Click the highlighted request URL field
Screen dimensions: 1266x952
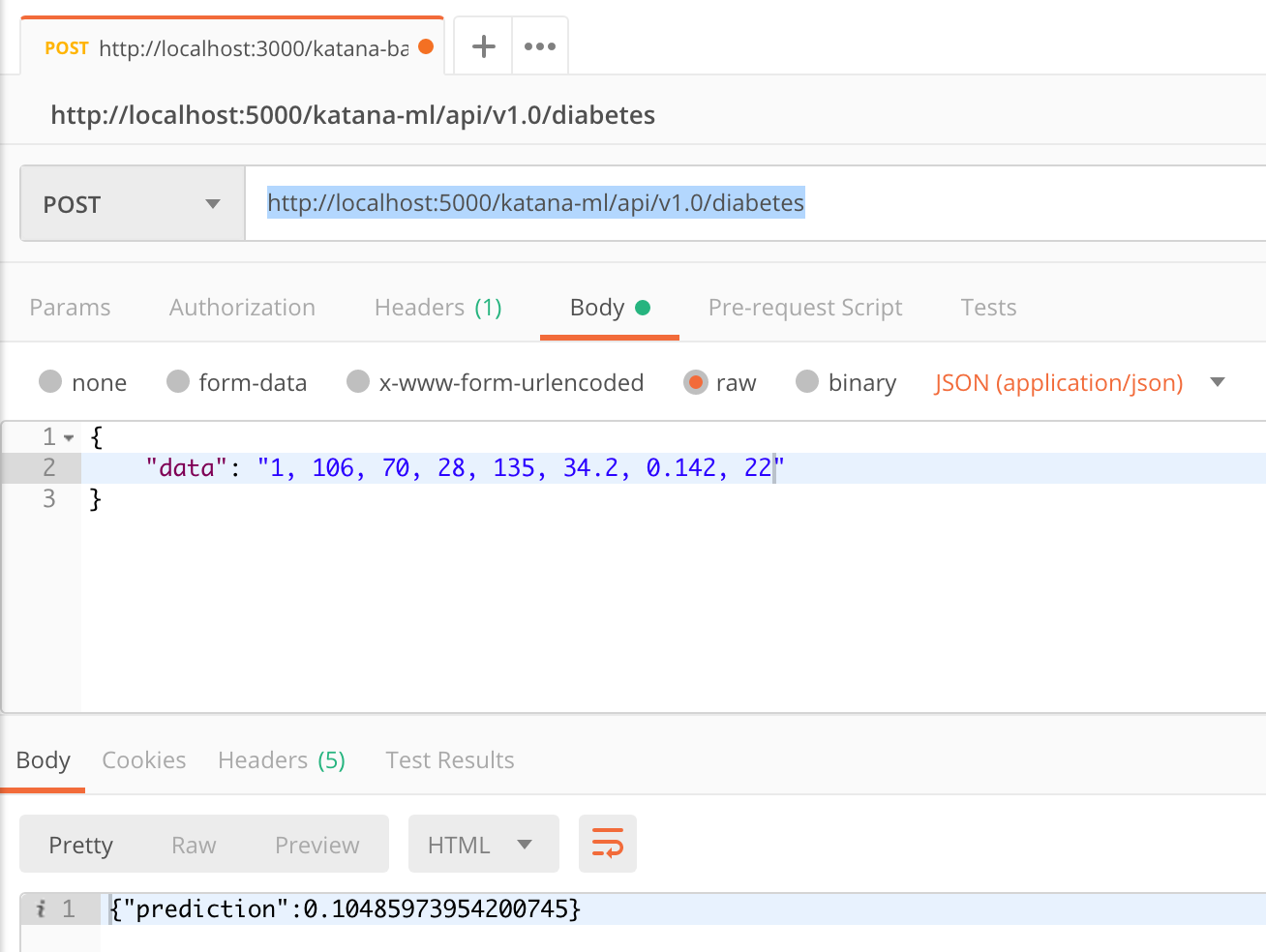(535, 203)
